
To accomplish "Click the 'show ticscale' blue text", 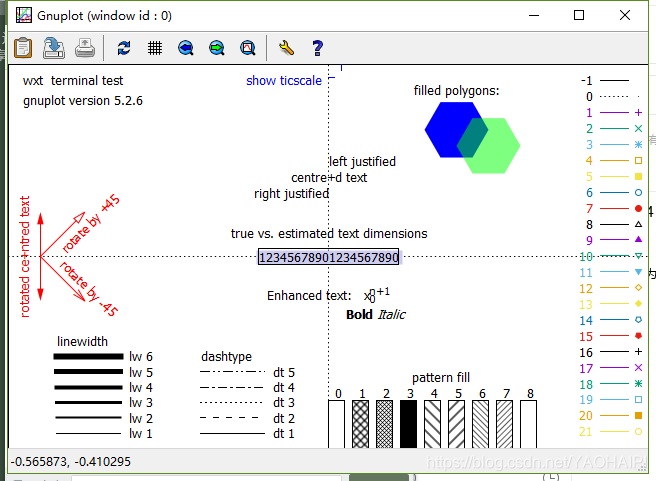I will [x=284, y=80].
